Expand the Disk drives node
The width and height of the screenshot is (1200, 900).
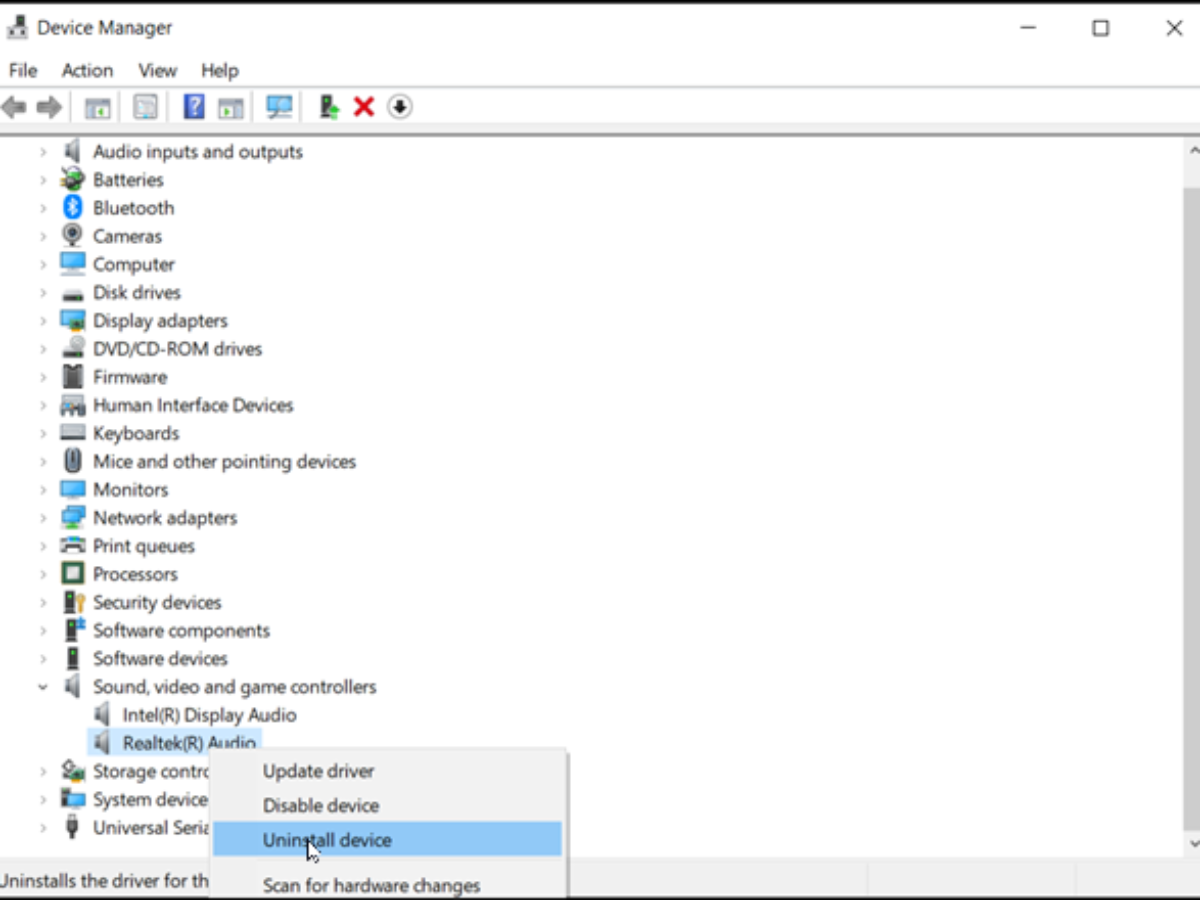coord(43,293)
